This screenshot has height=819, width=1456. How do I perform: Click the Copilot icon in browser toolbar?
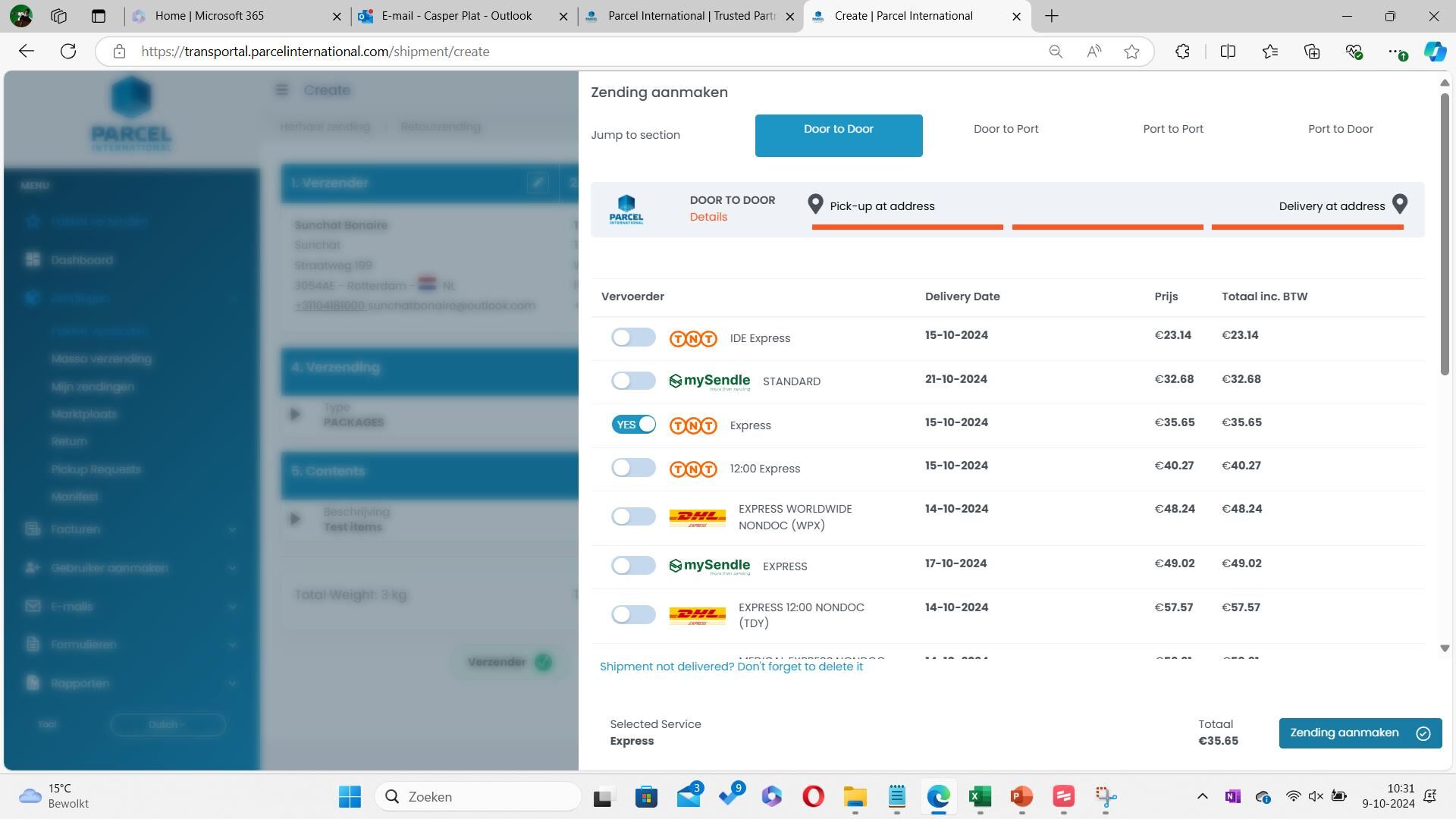tap(1433, 52)
